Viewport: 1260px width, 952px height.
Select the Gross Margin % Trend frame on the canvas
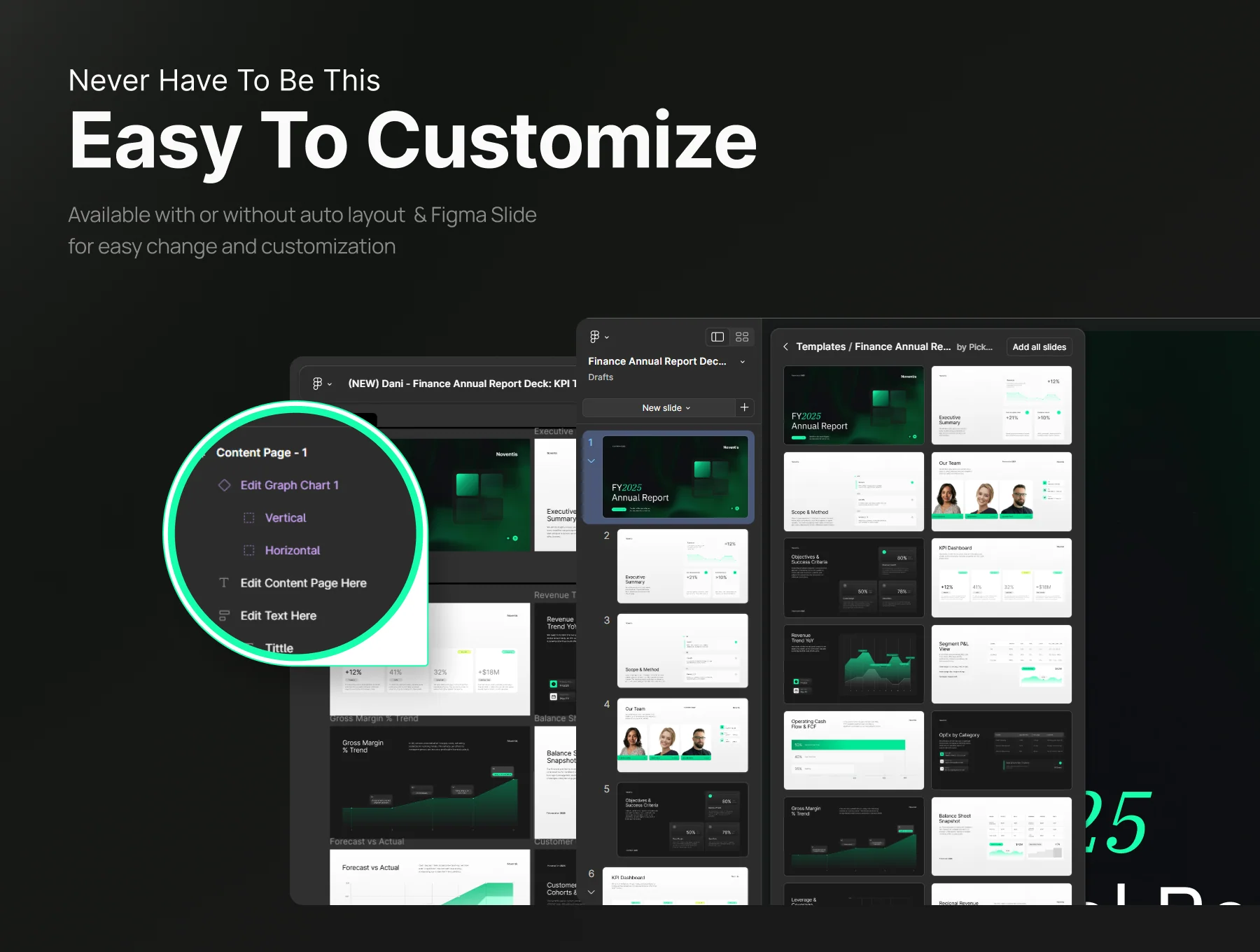(430, 782)
